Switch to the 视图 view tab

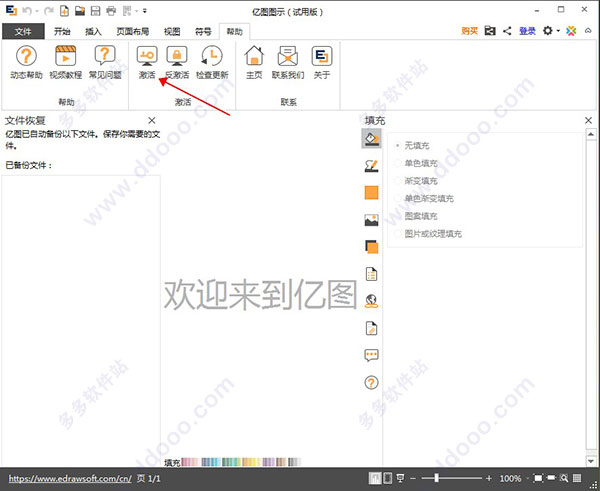pyautogui.click(x=172, y=31)
